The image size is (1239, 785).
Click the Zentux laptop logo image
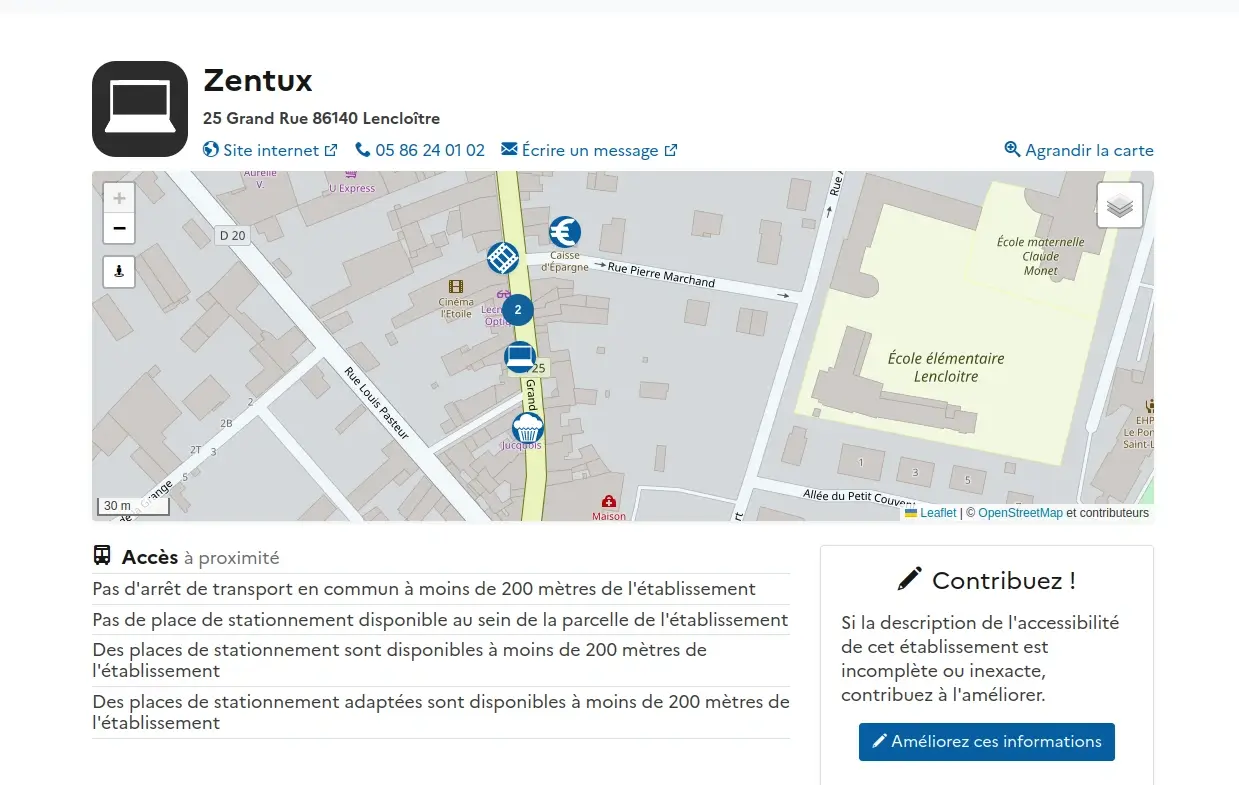click(140, 109)
